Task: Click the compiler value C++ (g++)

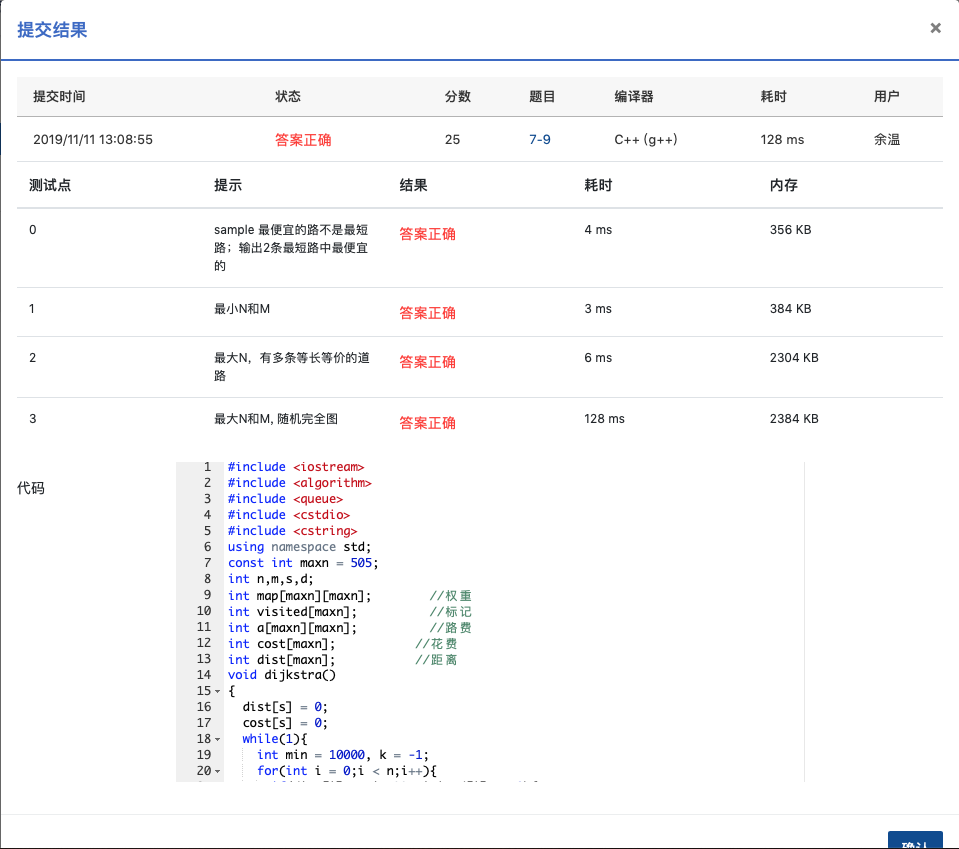Action: [x=646, y=139]
